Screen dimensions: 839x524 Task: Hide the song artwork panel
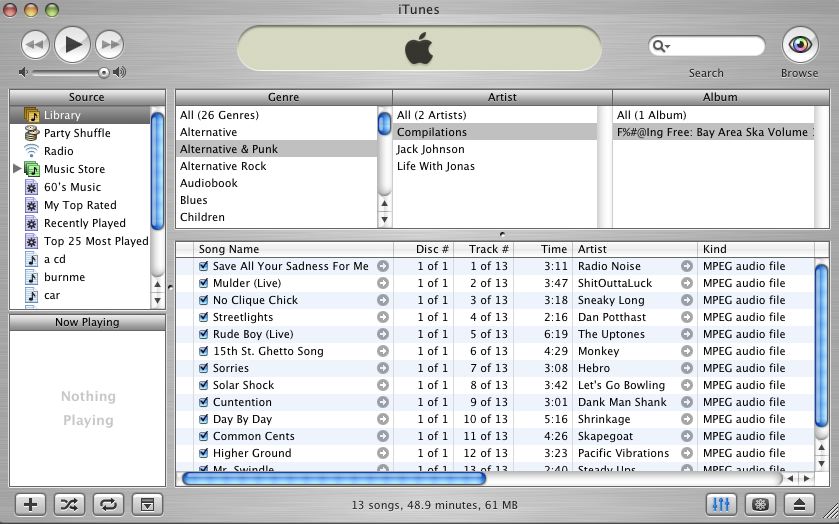[x=148, y=504]
